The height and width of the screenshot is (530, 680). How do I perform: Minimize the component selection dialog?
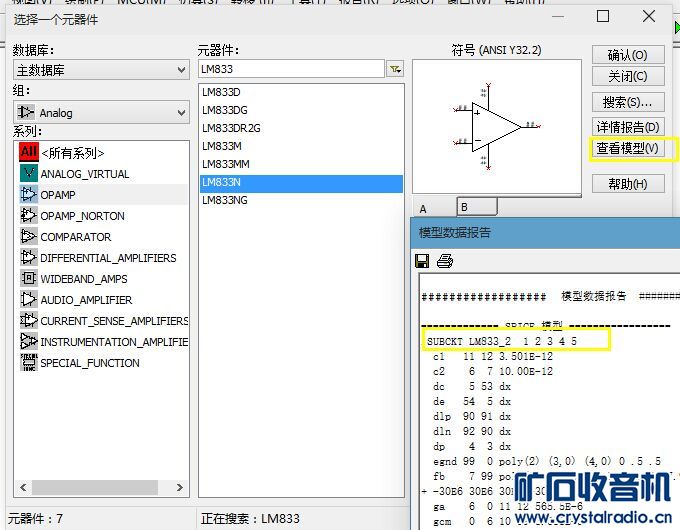[558, 16]
